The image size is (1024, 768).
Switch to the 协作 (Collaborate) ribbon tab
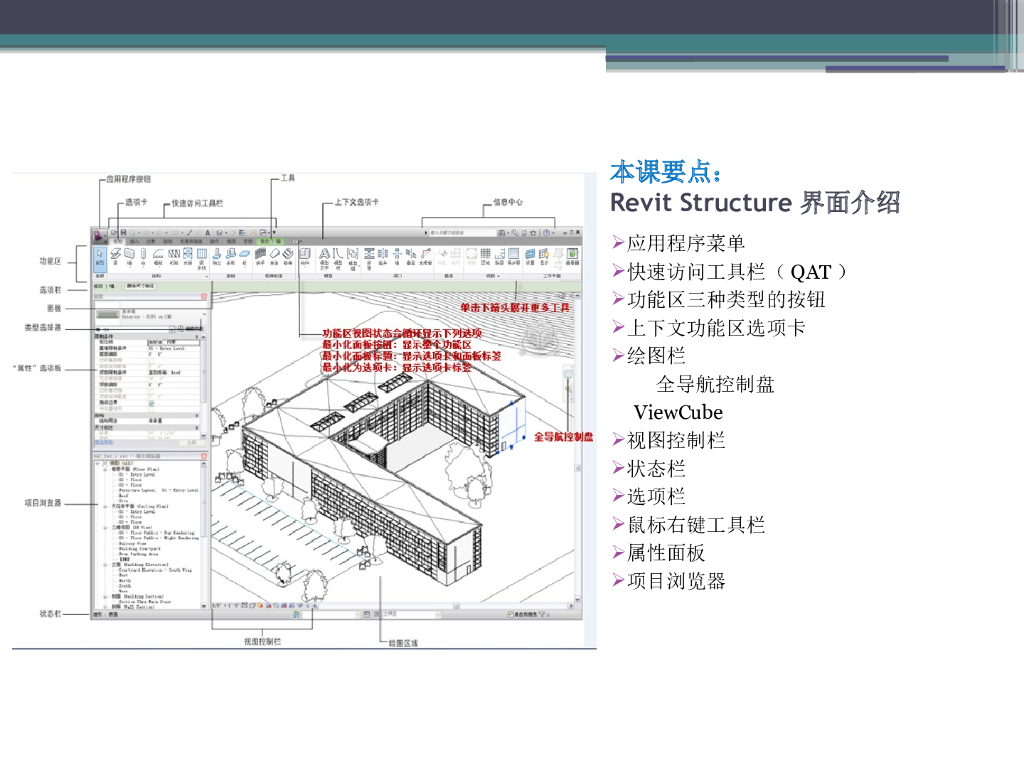click(214, 242)
